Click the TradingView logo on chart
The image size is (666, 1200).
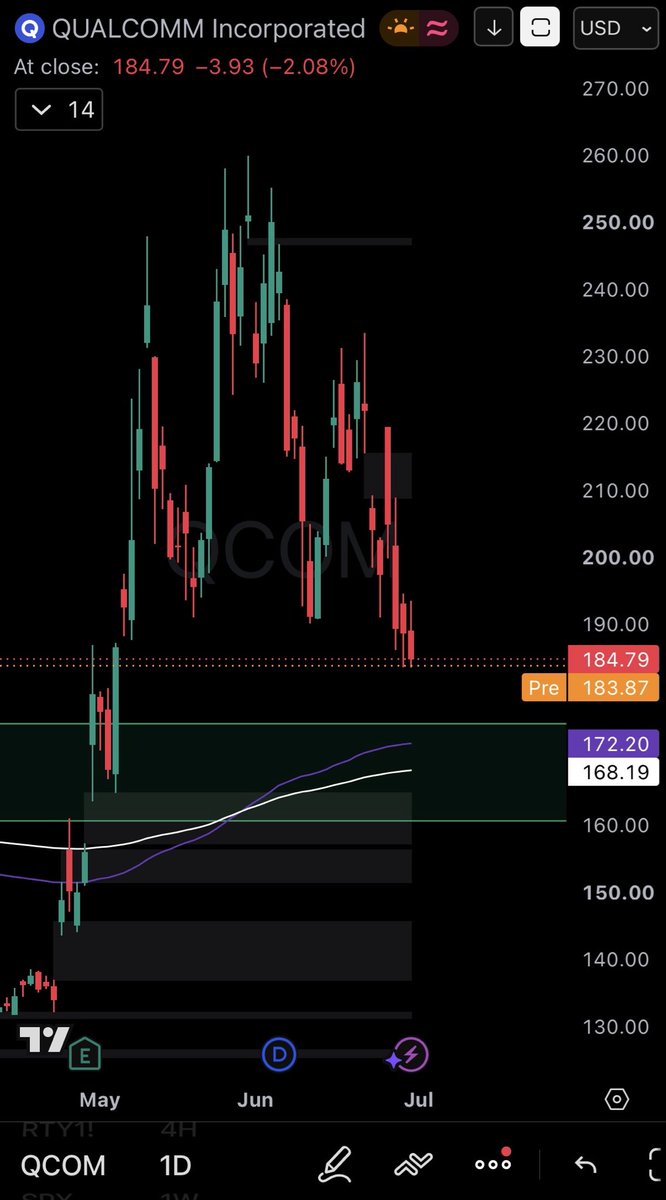(45, 1041)
